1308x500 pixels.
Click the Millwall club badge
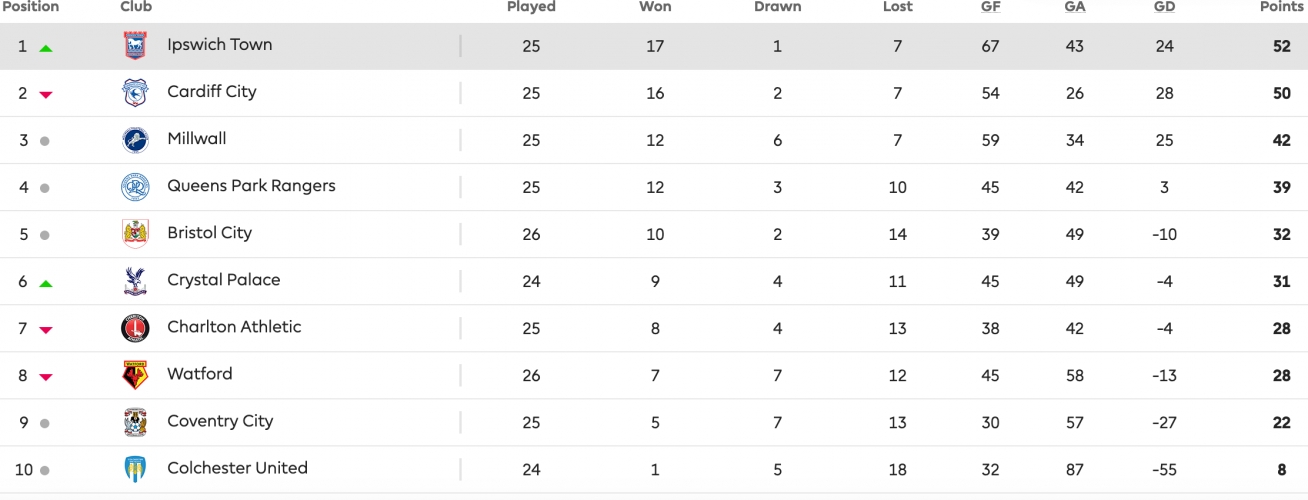coord(135,140)
